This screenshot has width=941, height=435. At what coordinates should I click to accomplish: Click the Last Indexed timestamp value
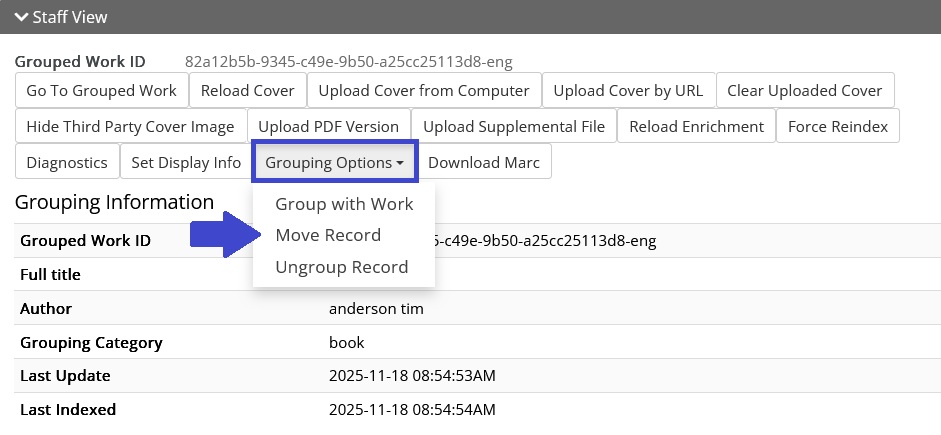[412, 409]
